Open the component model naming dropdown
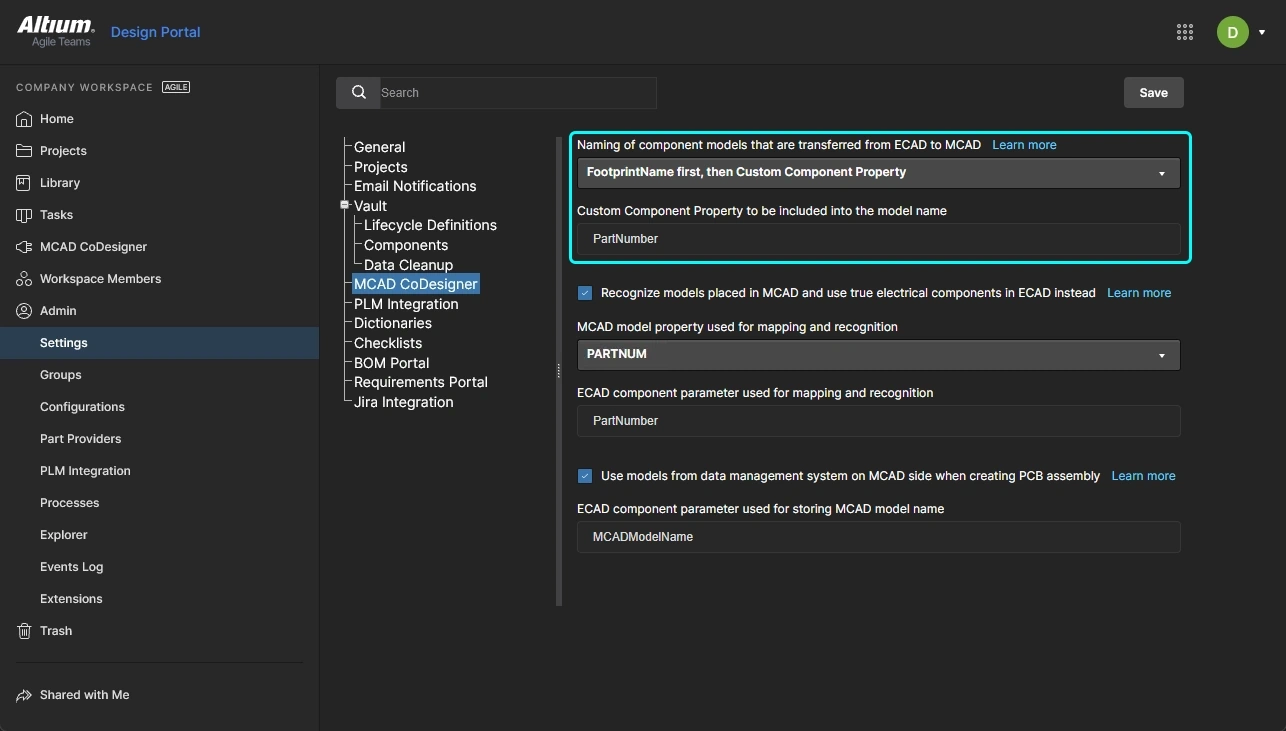The height and width of the screenshot is (731, 1286). point(878,172)
